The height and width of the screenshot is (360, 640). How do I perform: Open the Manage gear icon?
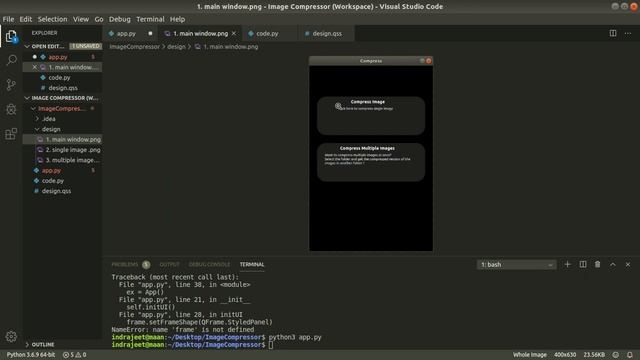click(x=11, y=336)
